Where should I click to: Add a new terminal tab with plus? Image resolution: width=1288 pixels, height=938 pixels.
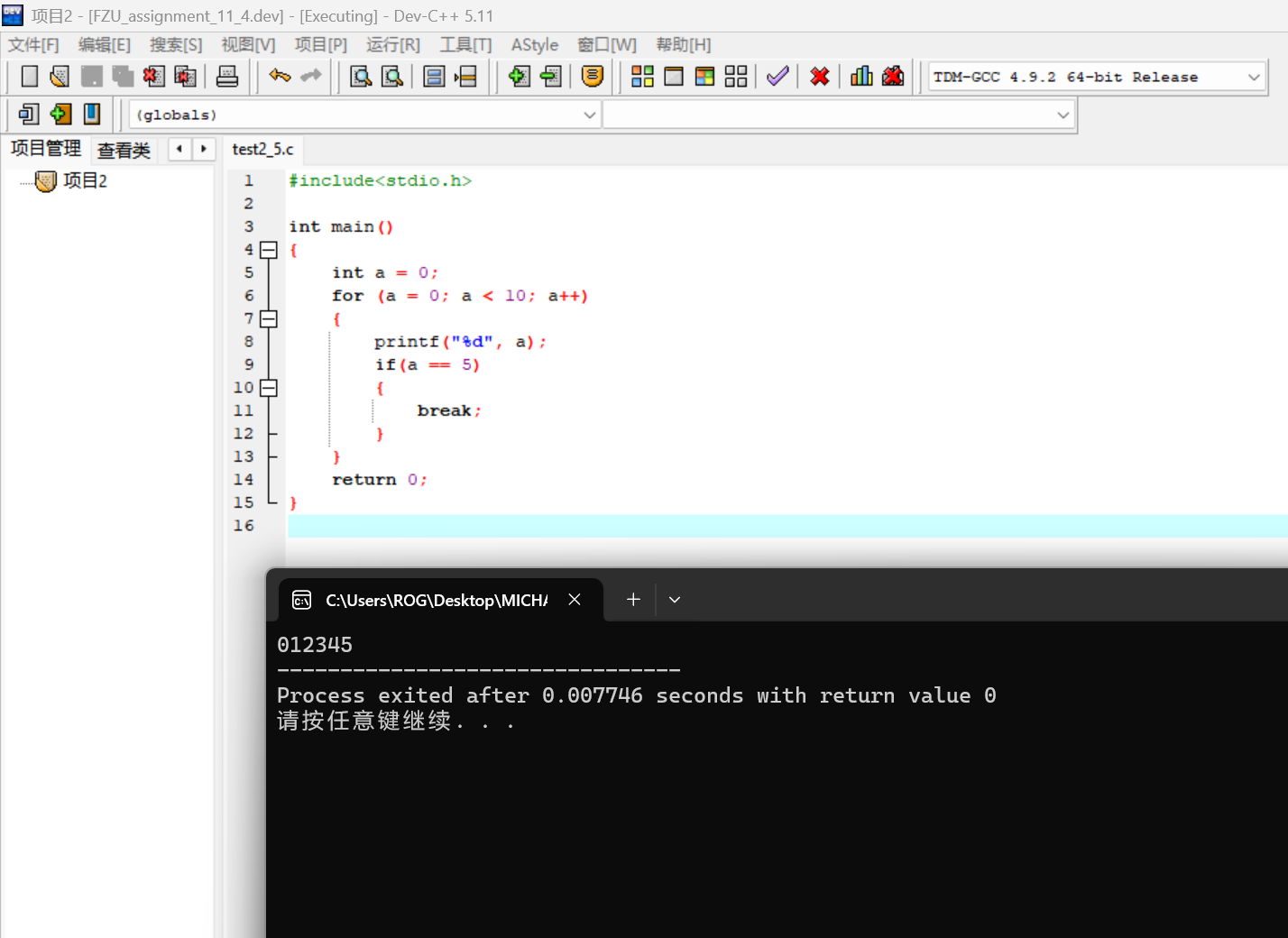click(633, 600)
